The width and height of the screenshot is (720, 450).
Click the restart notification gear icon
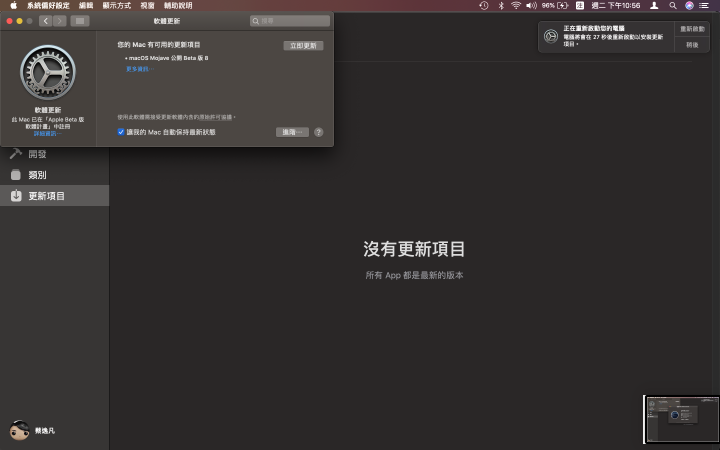(x=551, y=36)
